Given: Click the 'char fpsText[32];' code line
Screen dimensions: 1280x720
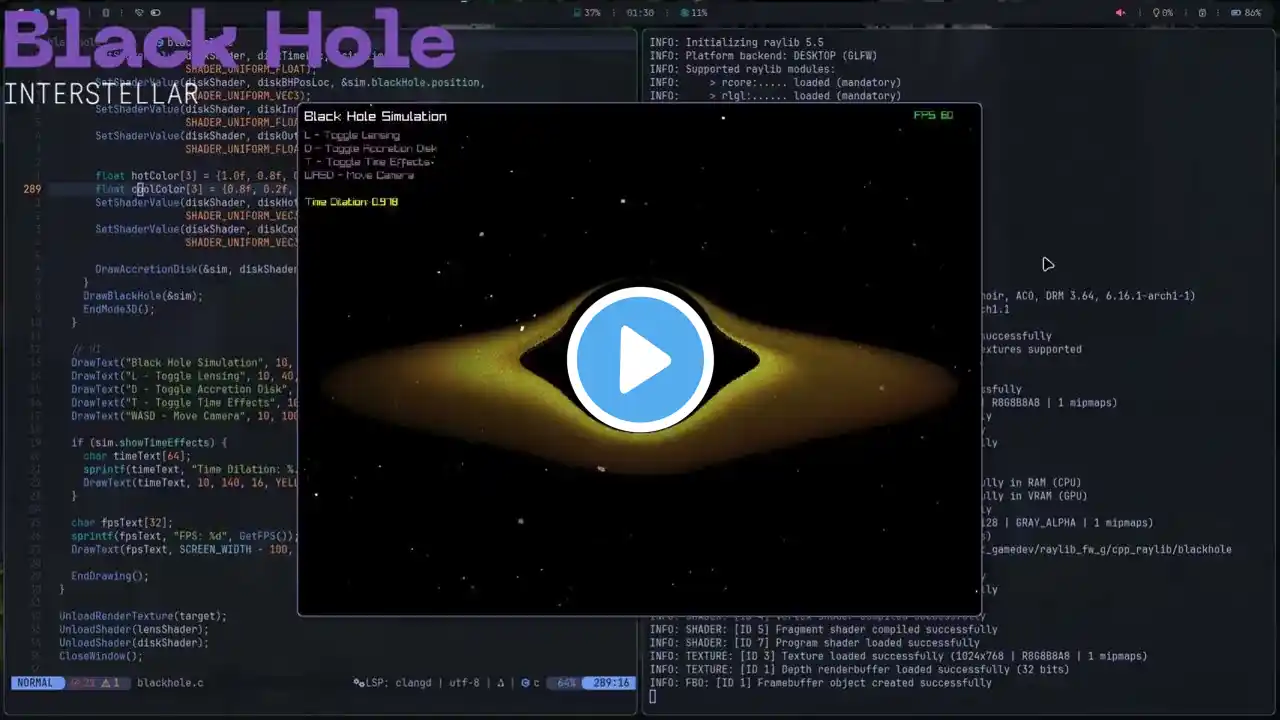Looking at the screenshot, I should [122, 523].
